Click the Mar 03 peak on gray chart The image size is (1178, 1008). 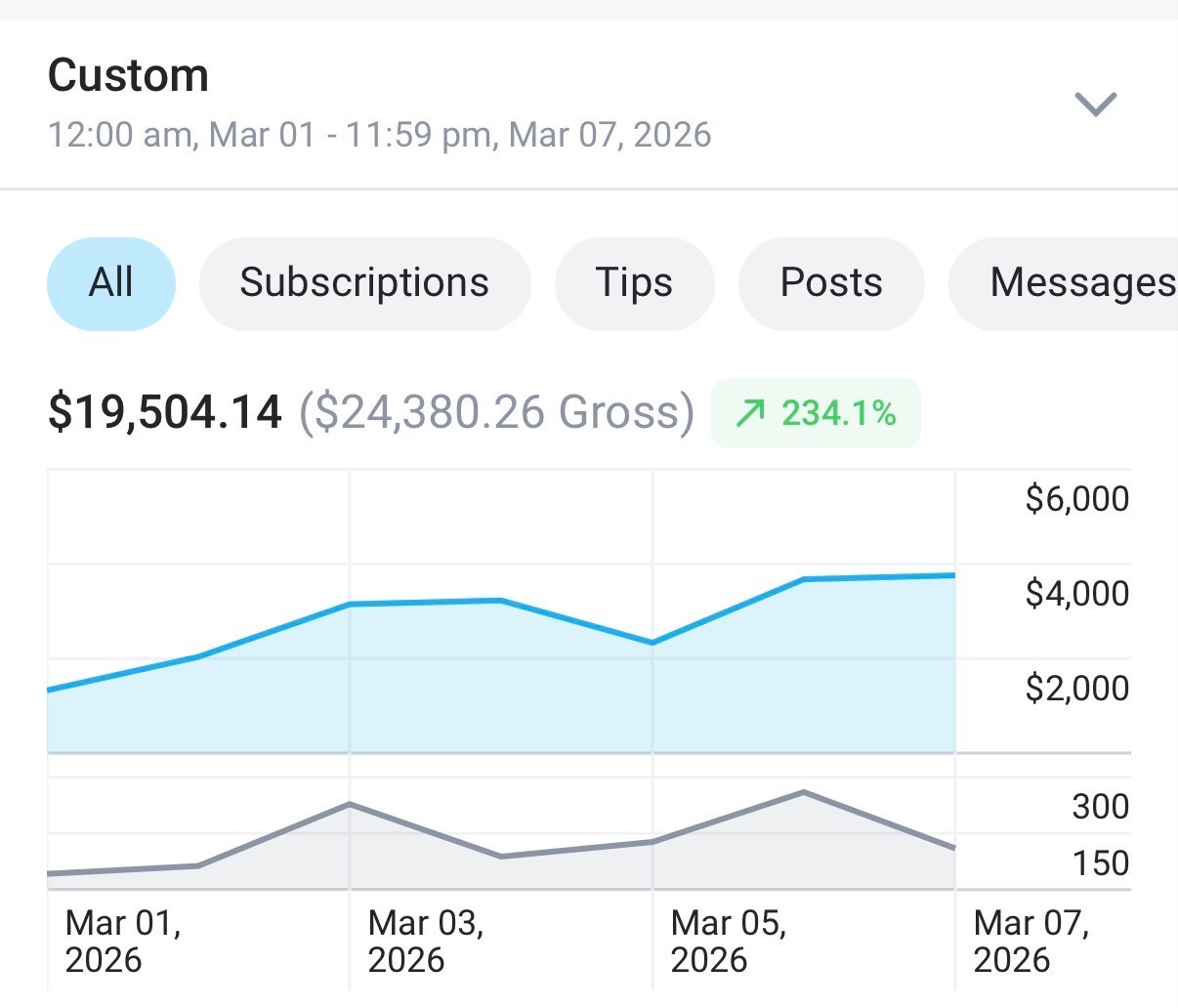pos(350,803)
